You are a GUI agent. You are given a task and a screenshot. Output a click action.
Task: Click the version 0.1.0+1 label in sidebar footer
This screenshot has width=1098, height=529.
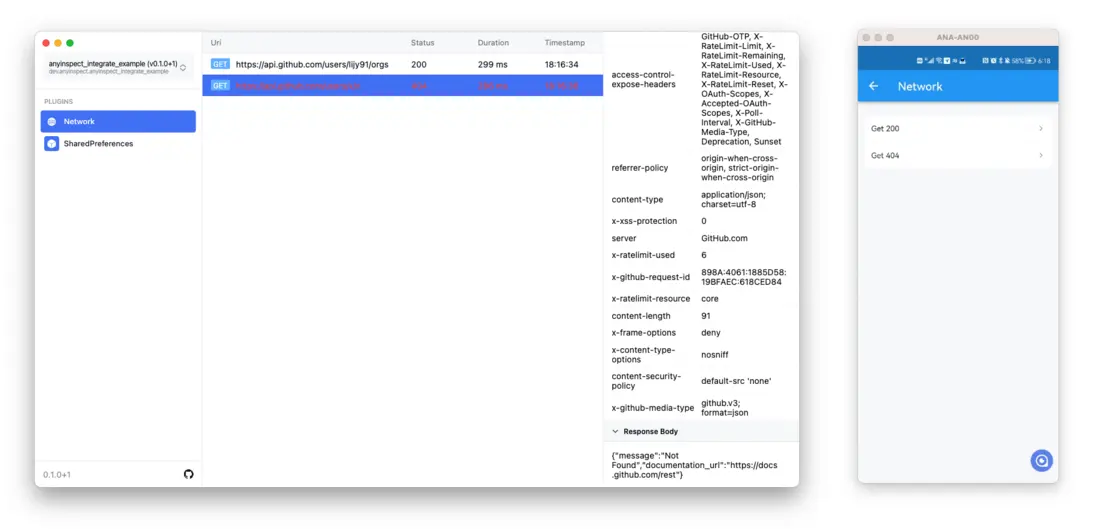(57, 474)
